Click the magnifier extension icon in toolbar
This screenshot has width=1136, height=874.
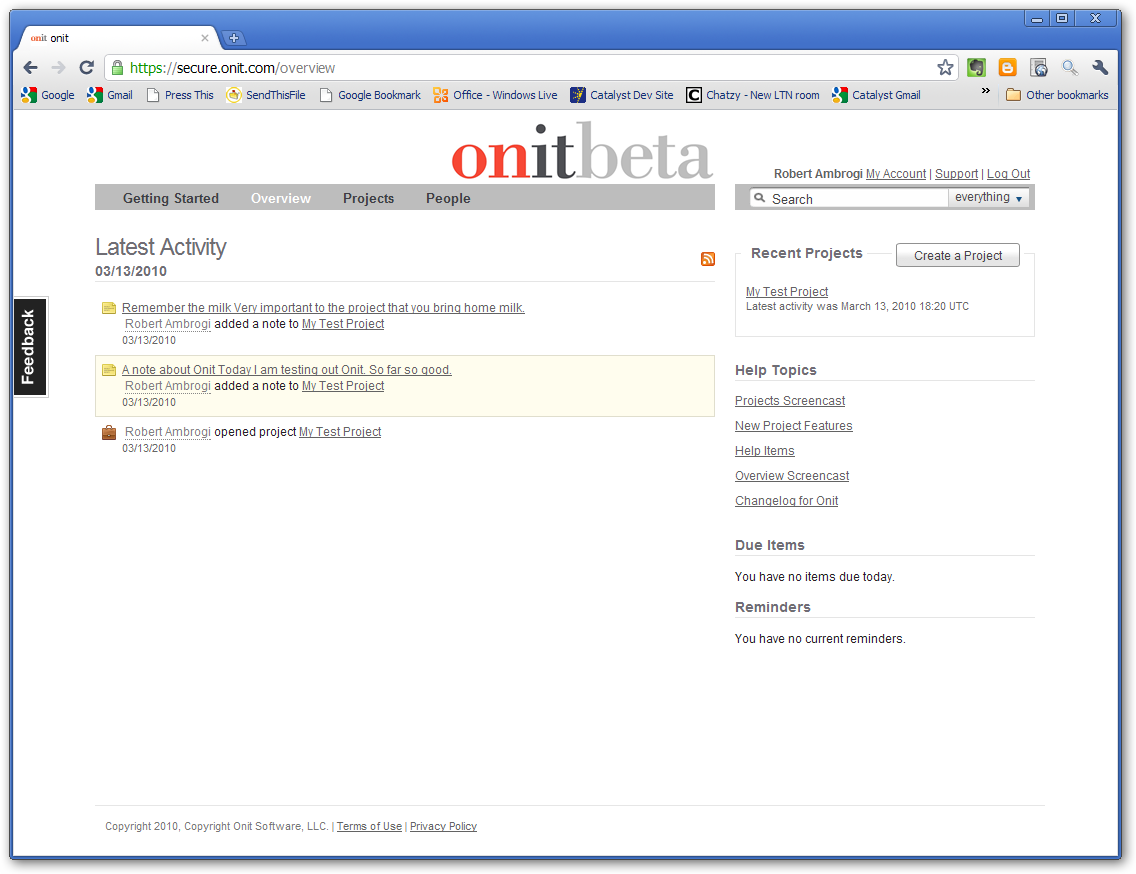[1070, 67]
